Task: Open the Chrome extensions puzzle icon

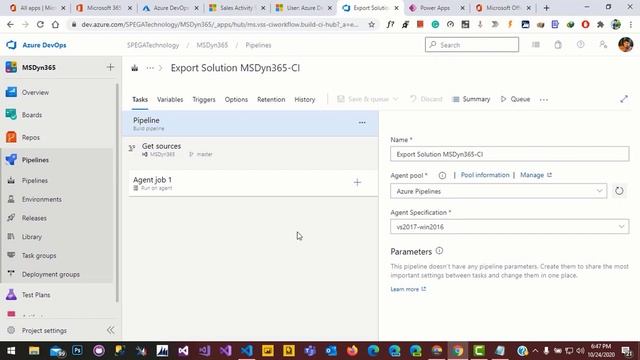Action: coord(600,24)
